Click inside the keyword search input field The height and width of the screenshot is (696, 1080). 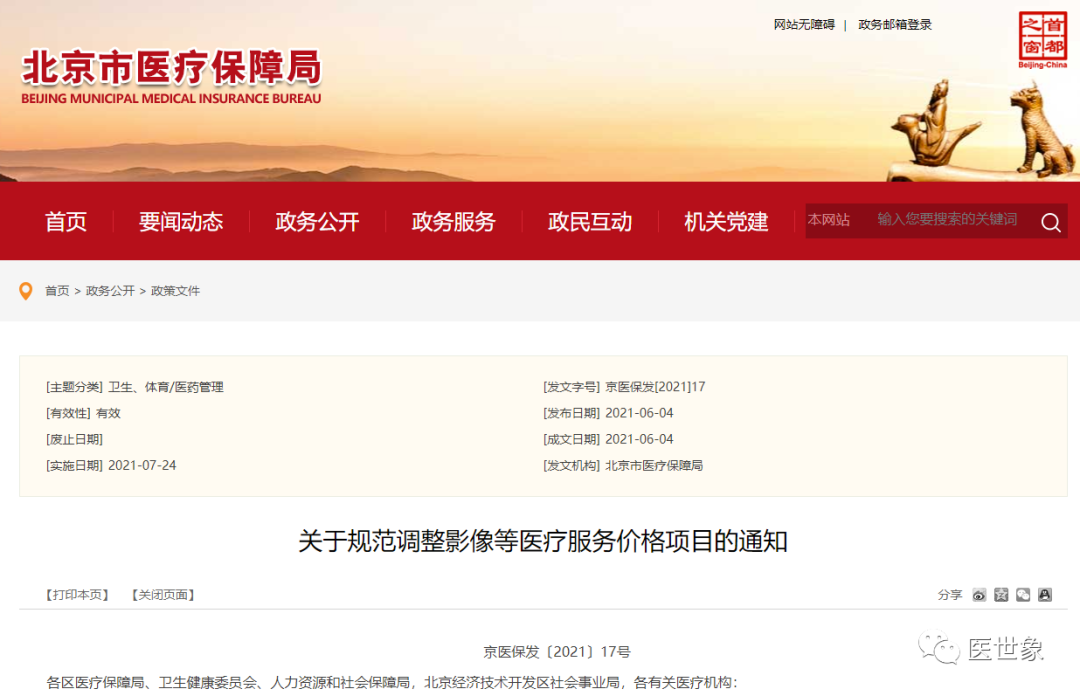coord(940,221)
